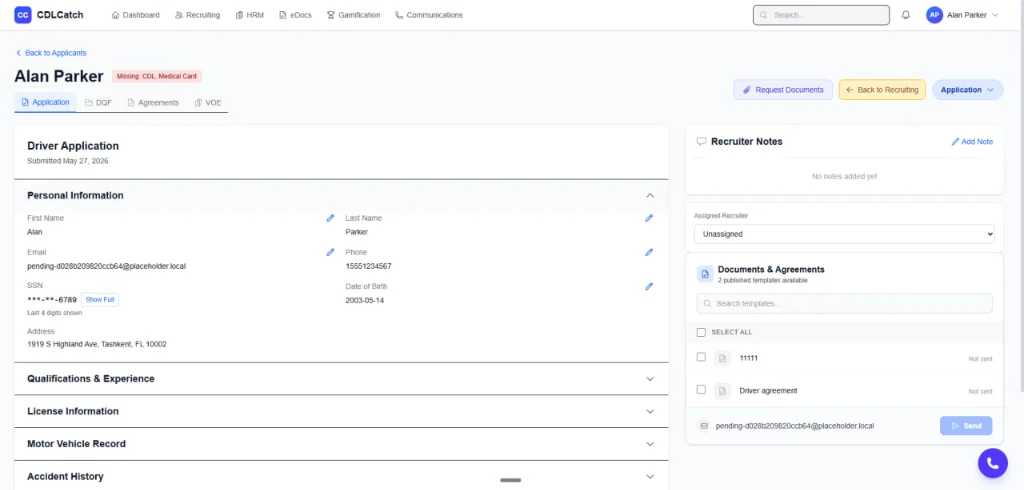Screen dimensions: 1024x490
Task: Expand the Motor Vehicle Record section
Action: click(341, 444)
